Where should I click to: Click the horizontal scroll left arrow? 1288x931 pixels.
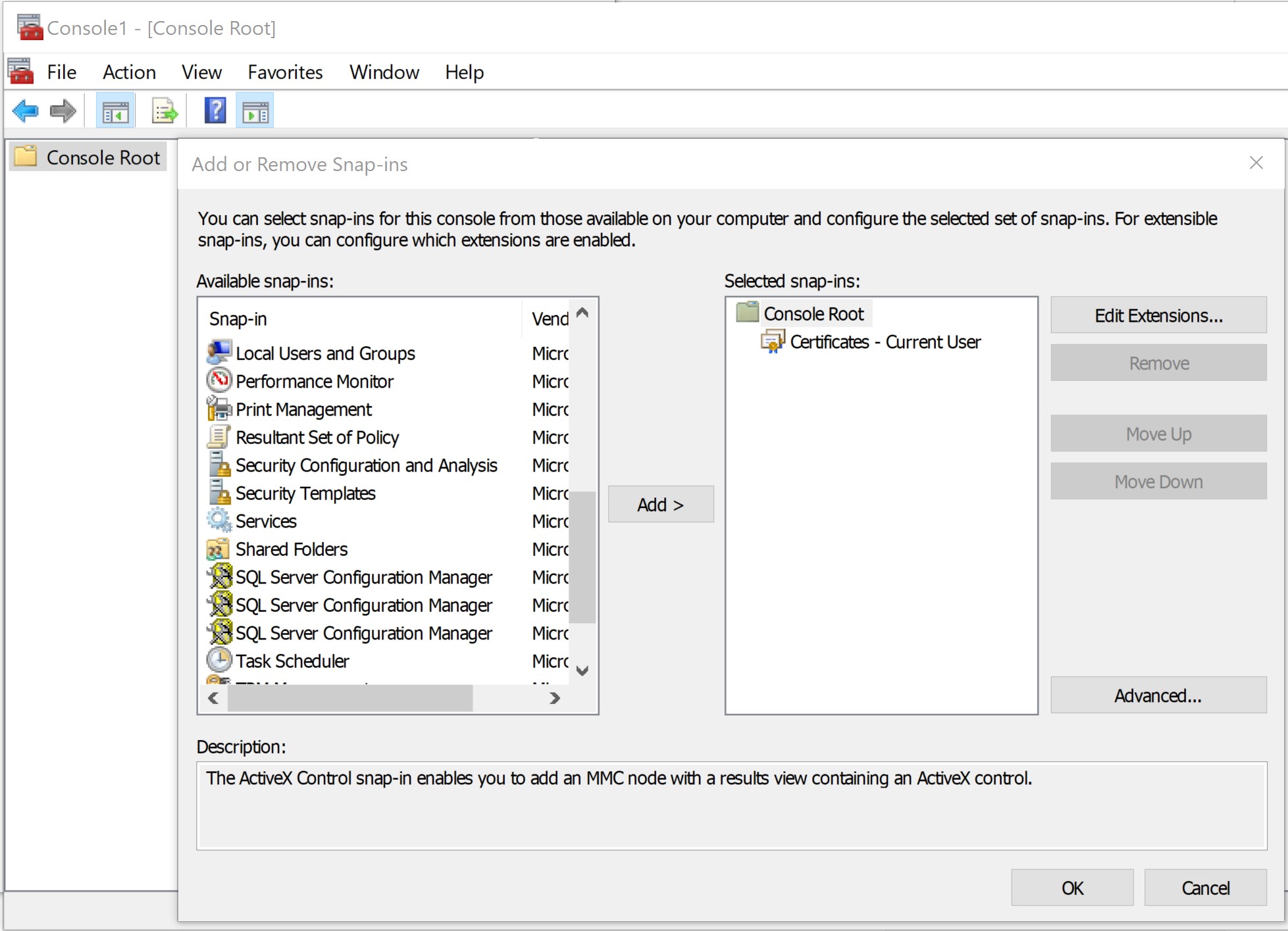pyautogui.click(x=213, y=697)
